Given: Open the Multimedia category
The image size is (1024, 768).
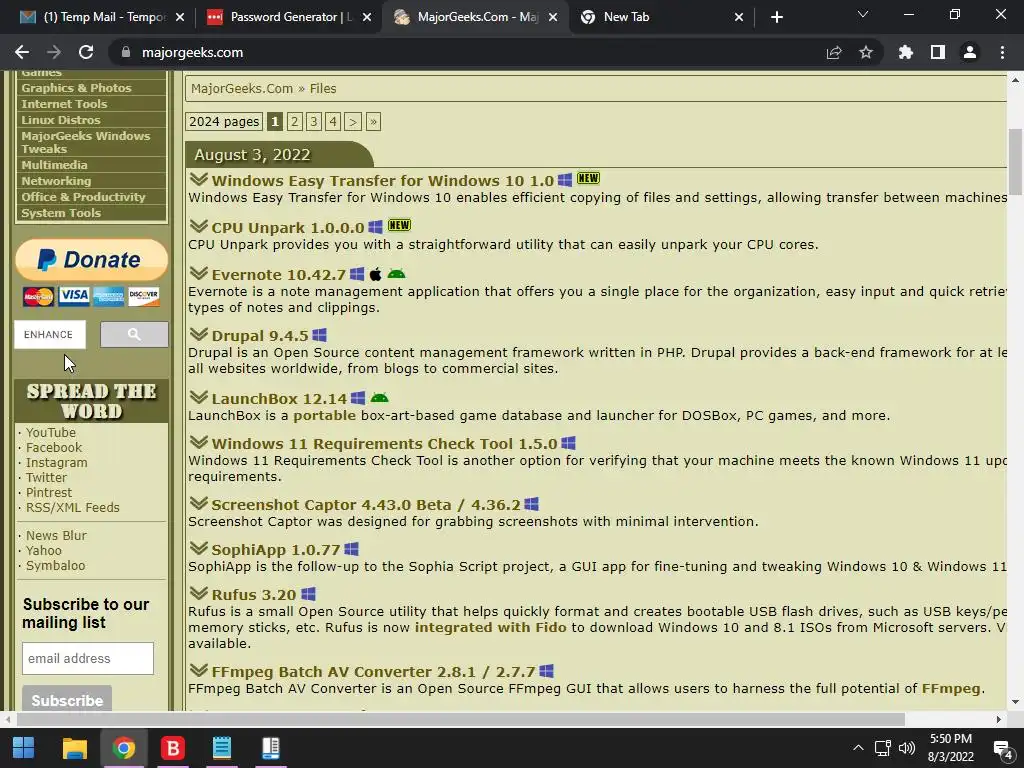Looking at the screenshot, I should pos(54,165).
